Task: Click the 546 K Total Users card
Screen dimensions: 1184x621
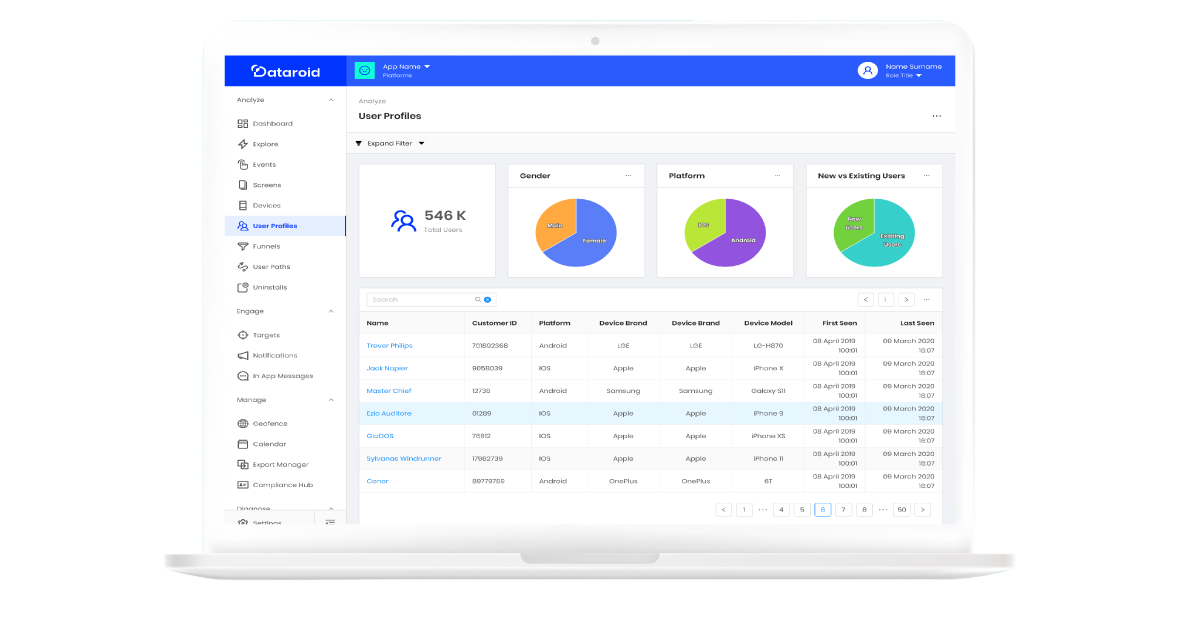Action: [x=427, y=221]
